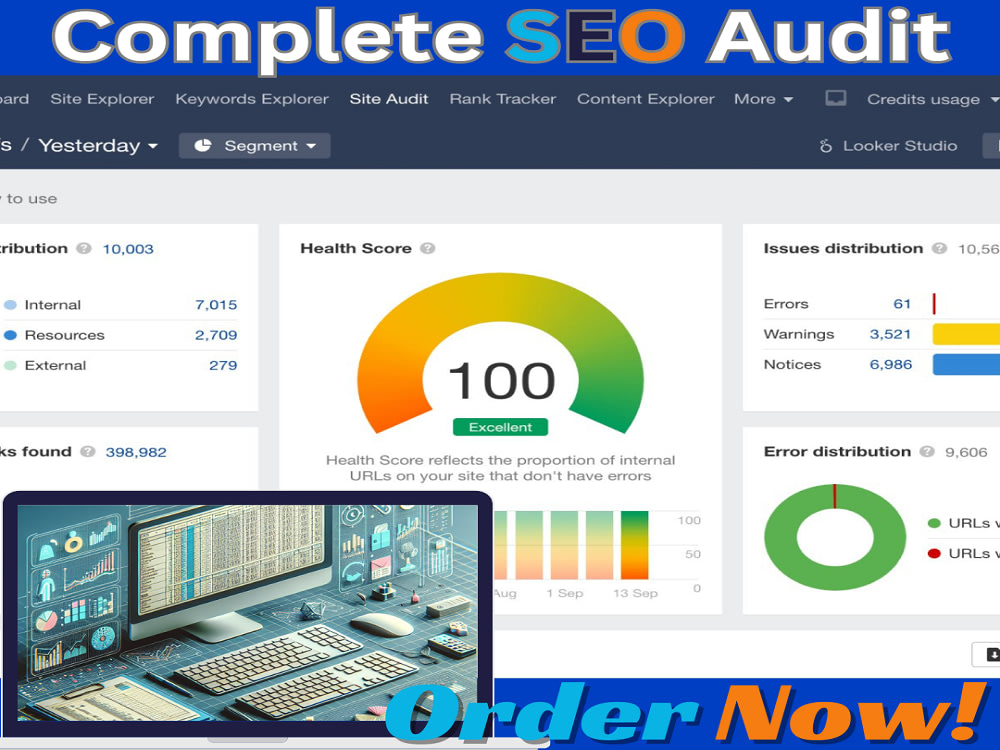Screen dimensions: 1000x750
Task: Click the 10,003 distribution total
Action: tap(128, 249)
